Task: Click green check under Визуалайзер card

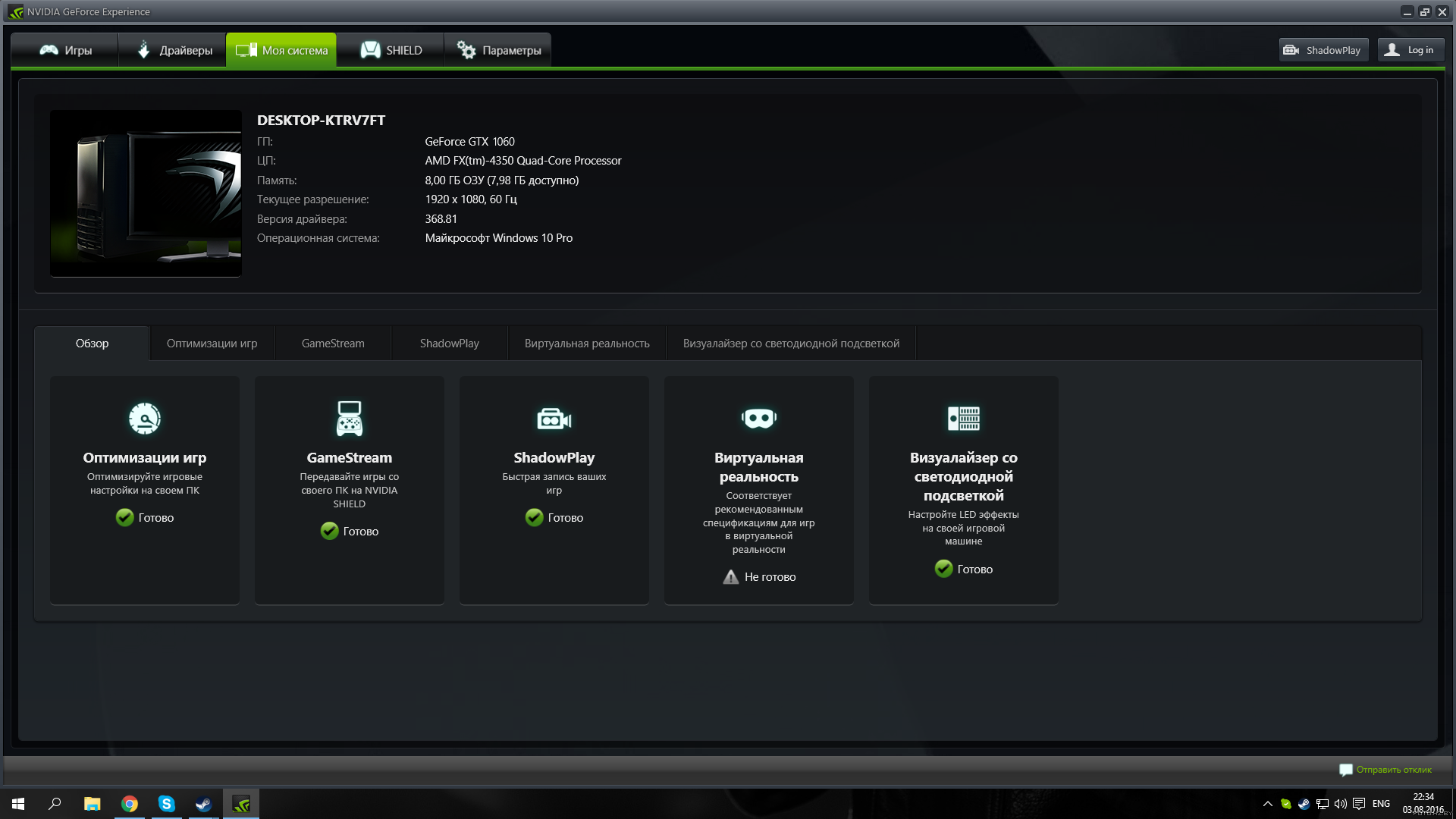Action: [x=944, y=569]
